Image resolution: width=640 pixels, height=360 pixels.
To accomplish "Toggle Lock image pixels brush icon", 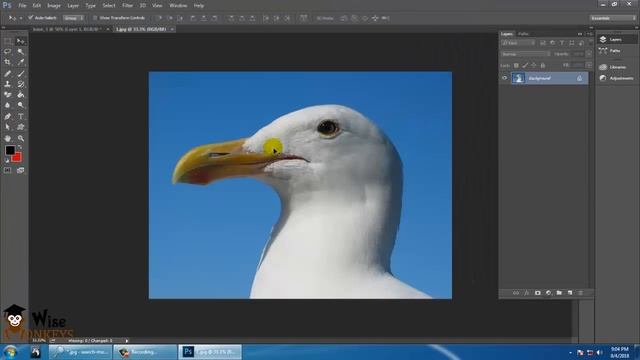I will click(525, 65).
